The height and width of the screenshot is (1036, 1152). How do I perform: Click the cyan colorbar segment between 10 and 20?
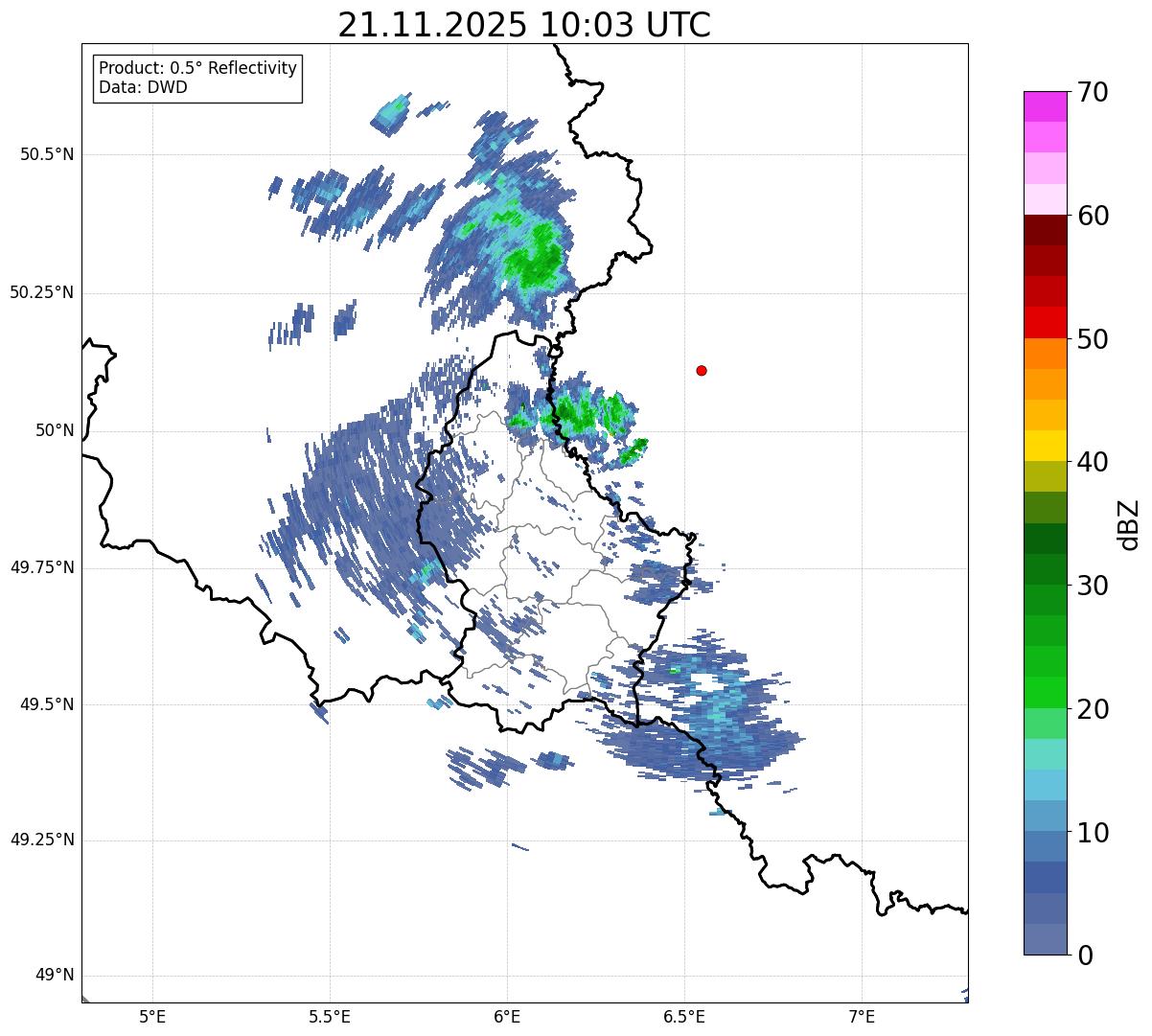(x=1046, y=785)
